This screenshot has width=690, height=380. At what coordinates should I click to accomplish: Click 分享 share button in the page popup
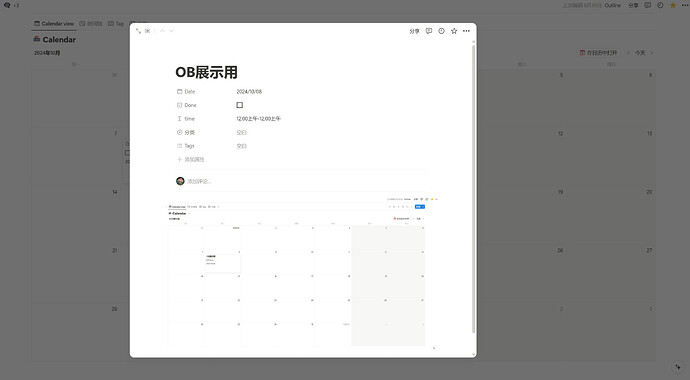[x=414, y=31]
